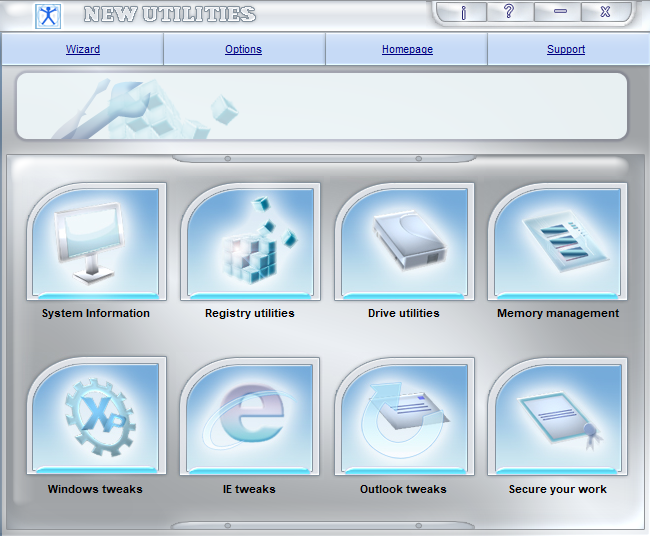Click the banner with the wrench and cubes
The height and width of the screenshot is (536, 650).
[322, 106]
